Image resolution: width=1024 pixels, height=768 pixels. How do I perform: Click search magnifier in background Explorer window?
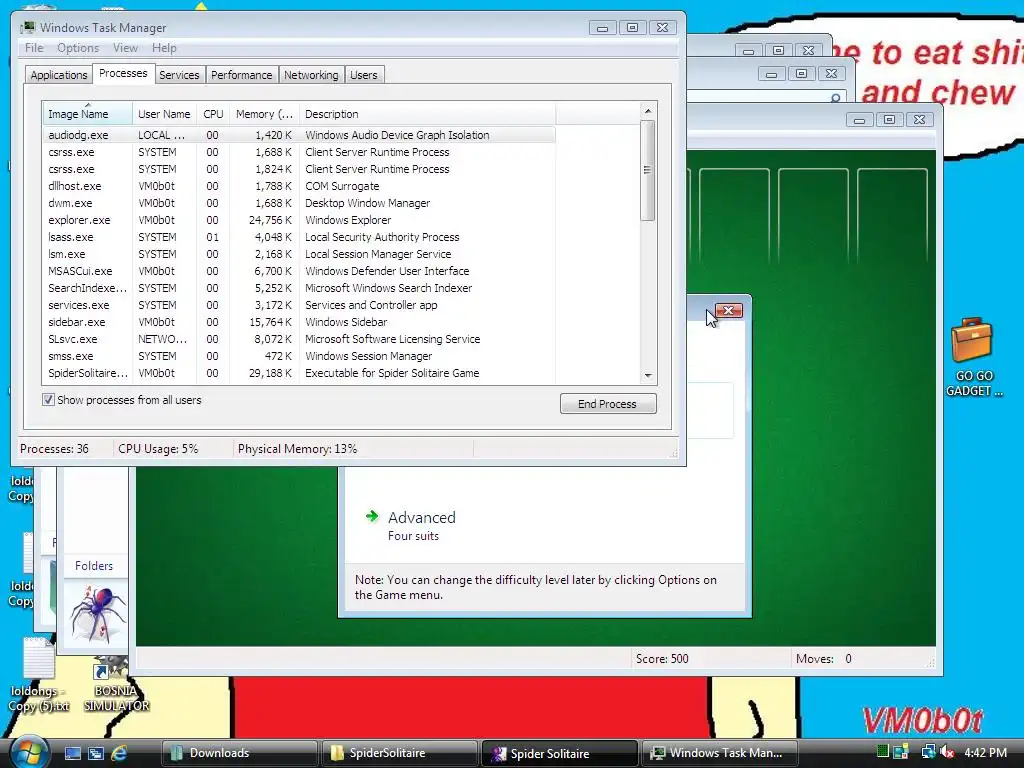pos(835,98)
